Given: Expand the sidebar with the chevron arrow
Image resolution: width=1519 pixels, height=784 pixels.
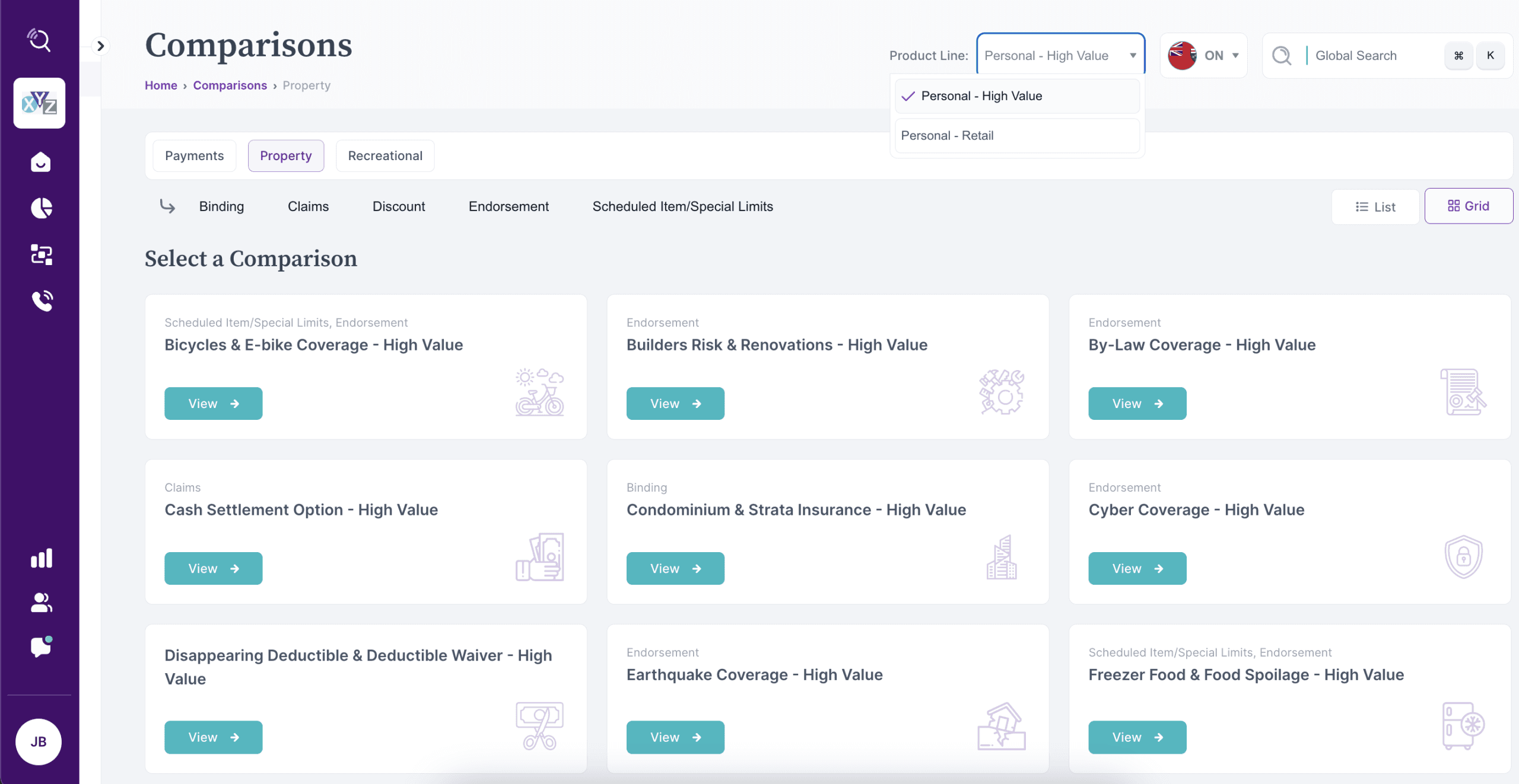Looking at the screenshot, I should click(100, 46).
